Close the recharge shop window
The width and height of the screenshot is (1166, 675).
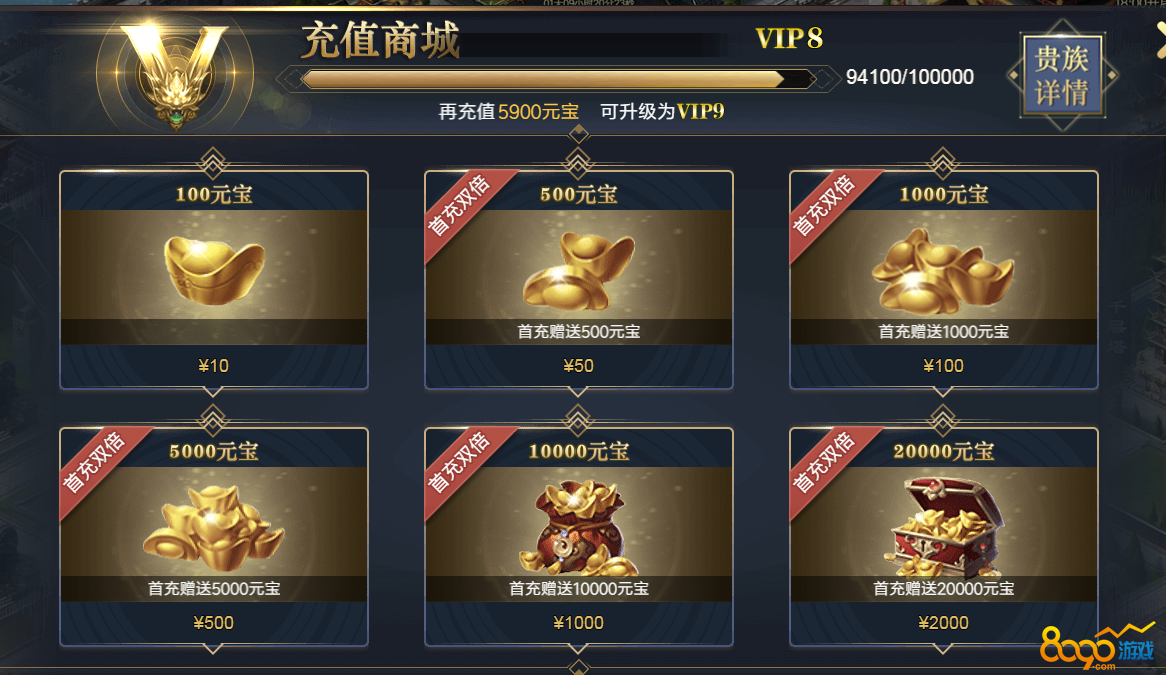pos(1161,39)
